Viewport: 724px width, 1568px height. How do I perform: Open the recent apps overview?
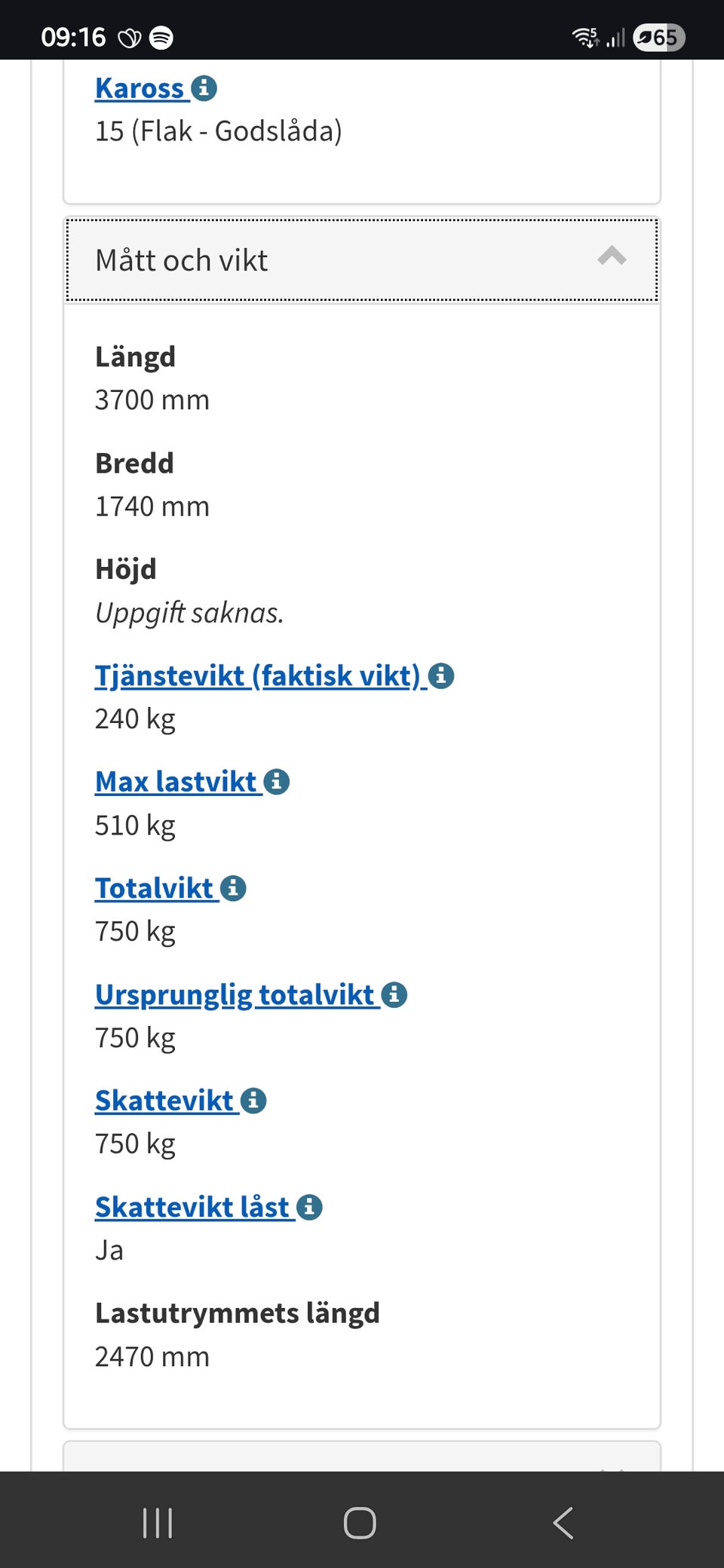(158, 1523)
